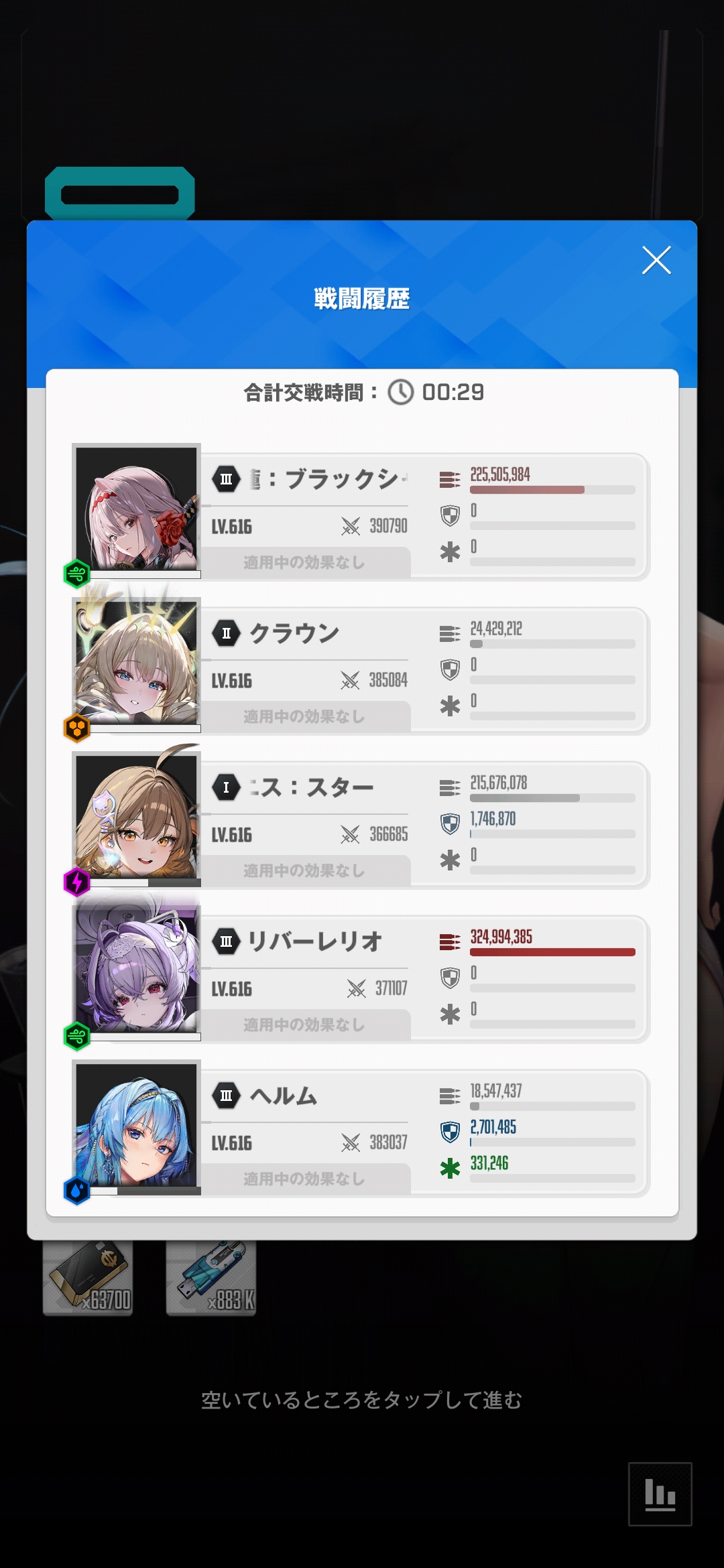Open the statistics bar chart icon
Viewport: 724px width, 1568px height.
click(660, 1494)
